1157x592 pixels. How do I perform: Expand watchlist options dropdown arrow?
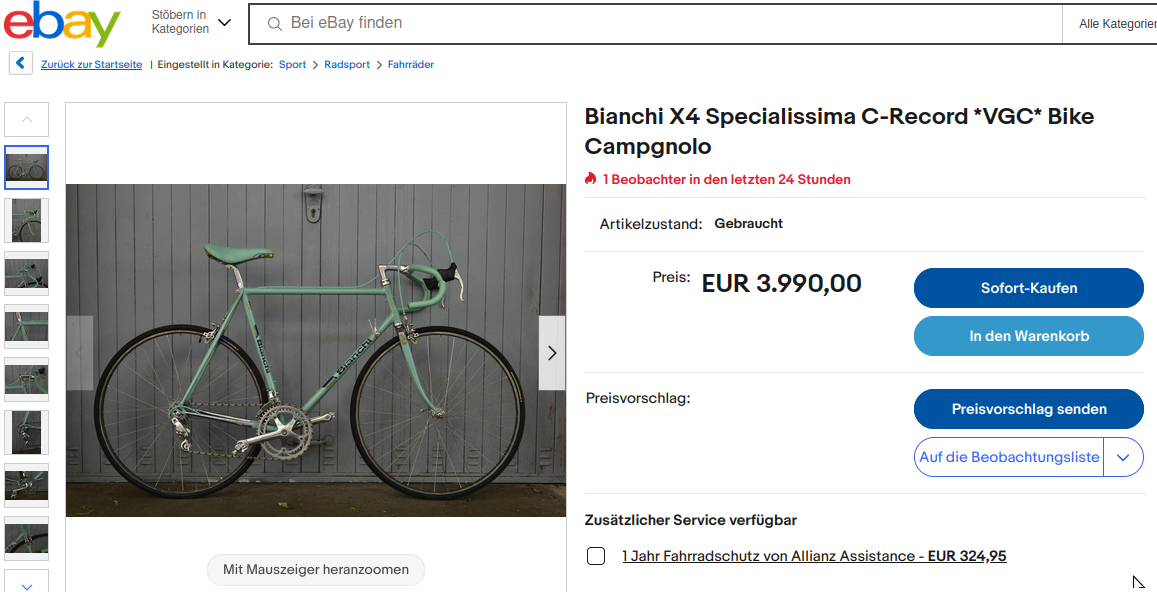pyautogui.click(x=1123, y=457)
